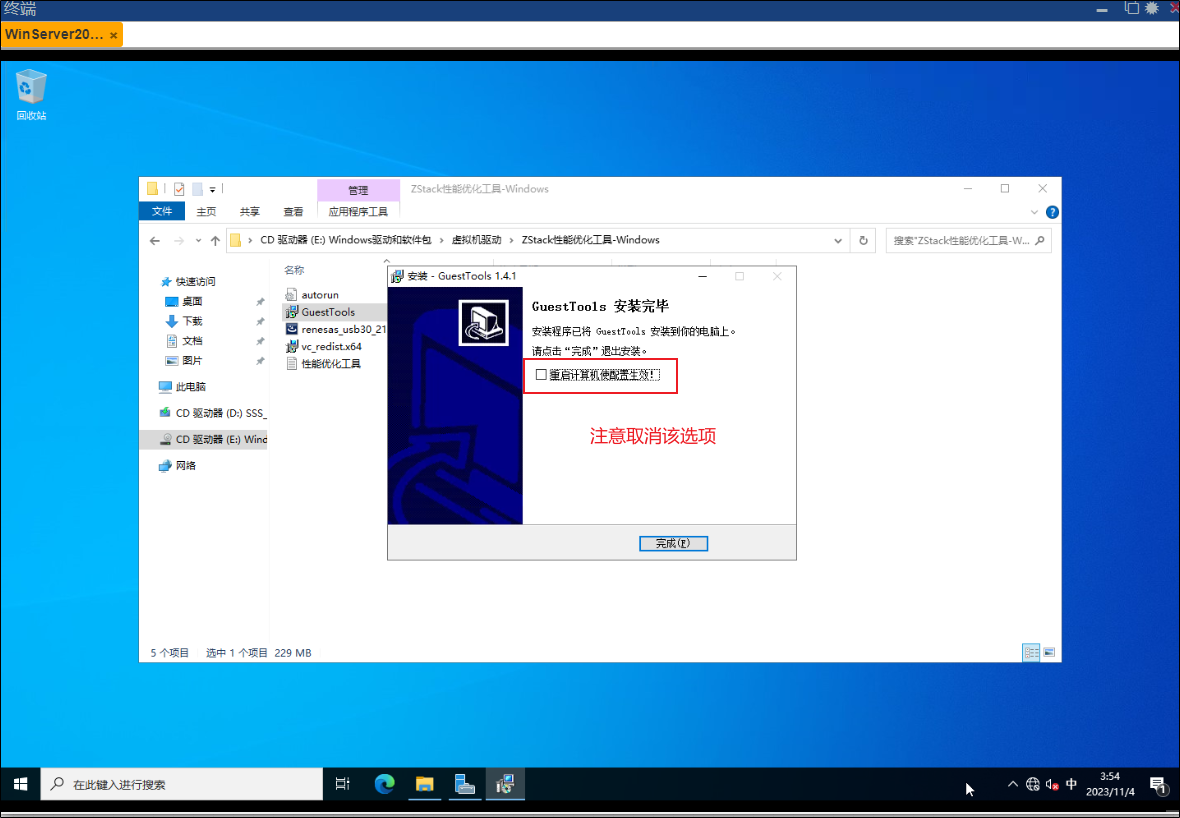Go up one folder level arrow
The width and height of the screenshot is (1180, 818).
coord(215,241)
